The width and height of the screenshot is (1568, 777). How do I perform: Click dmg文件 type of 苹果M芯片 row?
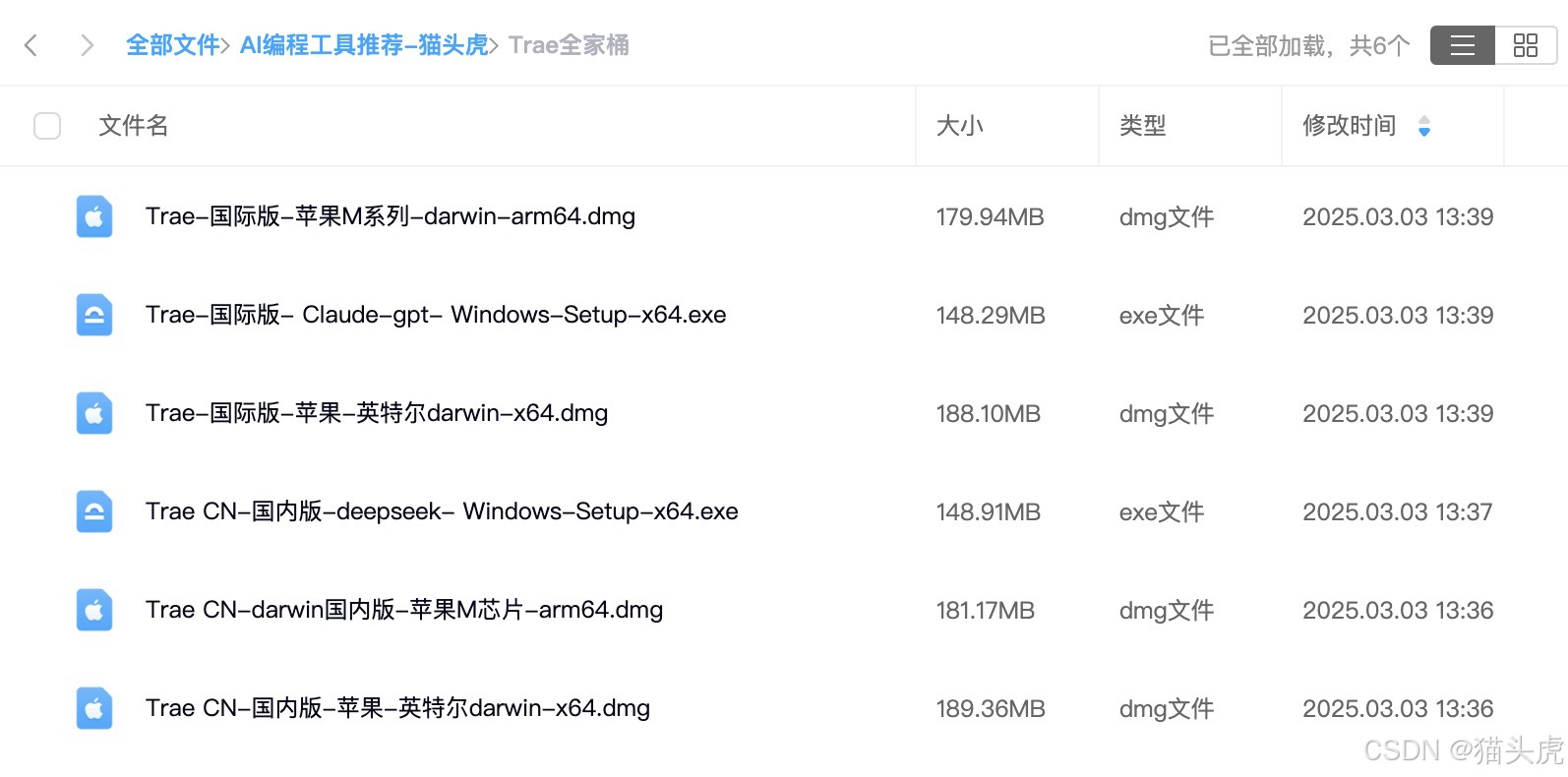pos(1167,611)
